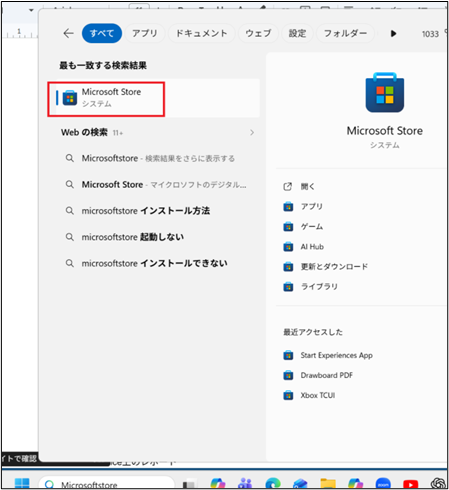Switch to the ドキュメント filter tab

(x=201, y=33)
